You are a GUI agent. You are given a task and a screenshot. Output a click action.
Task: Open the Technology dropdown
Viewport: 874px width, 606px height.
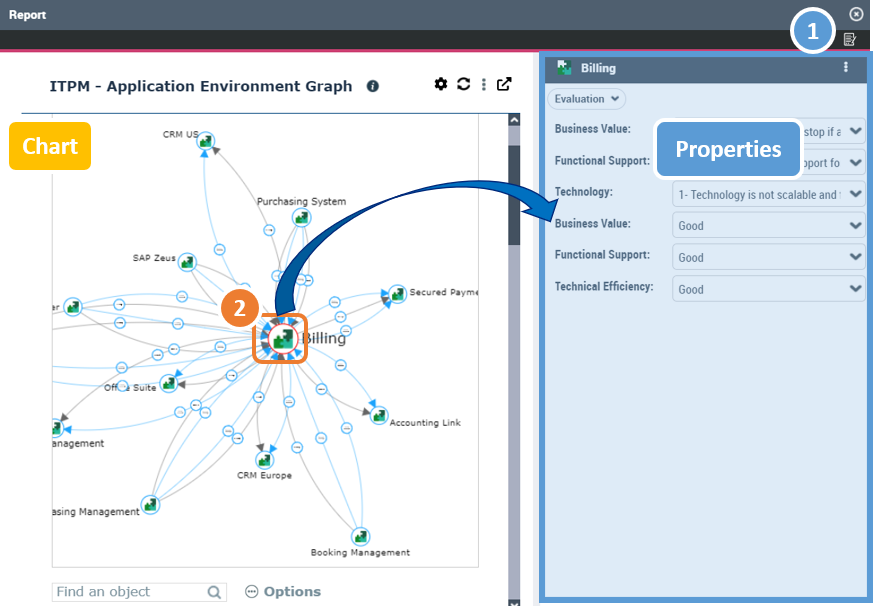point(768,194)
